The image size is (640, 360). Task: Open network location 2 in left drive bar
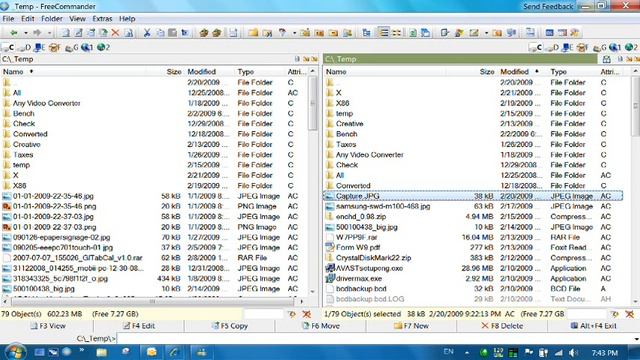[103, 47]
